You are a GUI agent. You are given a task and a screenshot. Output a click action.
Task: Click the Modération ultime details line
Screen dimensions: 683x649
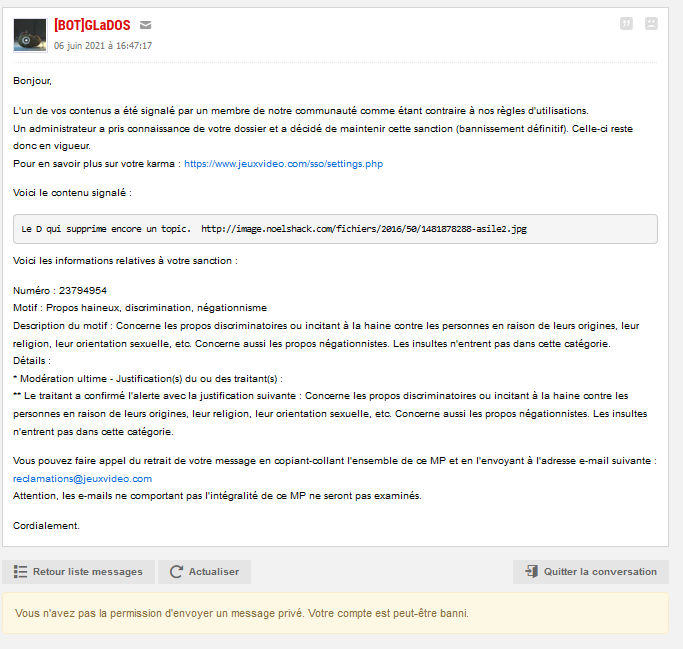pos(148,379)
